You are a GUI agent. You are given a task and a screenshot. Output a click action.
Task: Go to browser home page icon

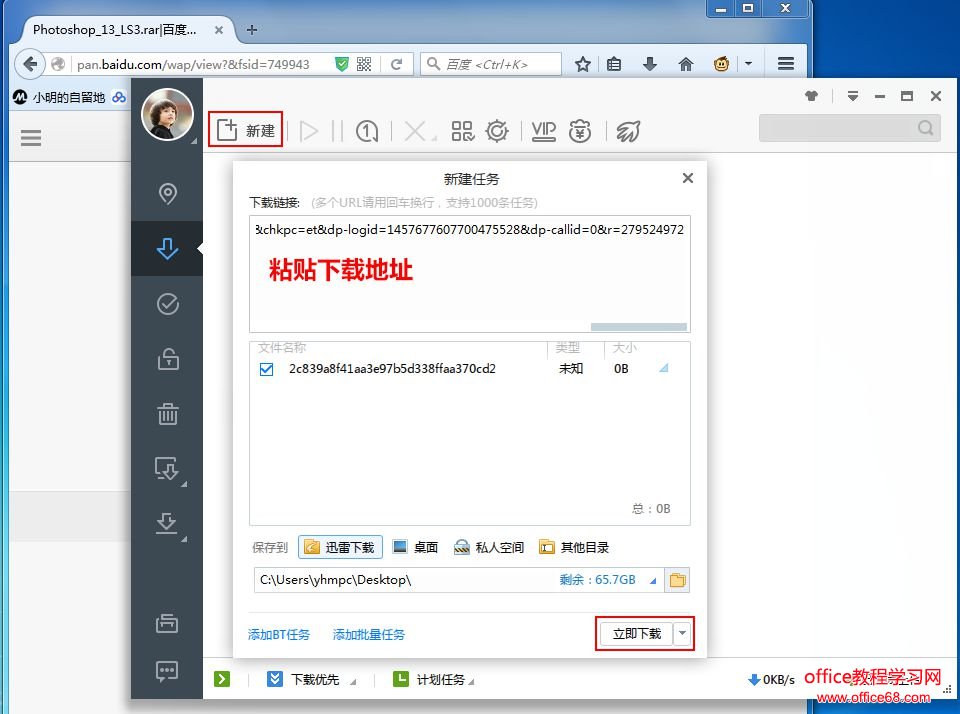pyautogui.click(x=686, y=64)
